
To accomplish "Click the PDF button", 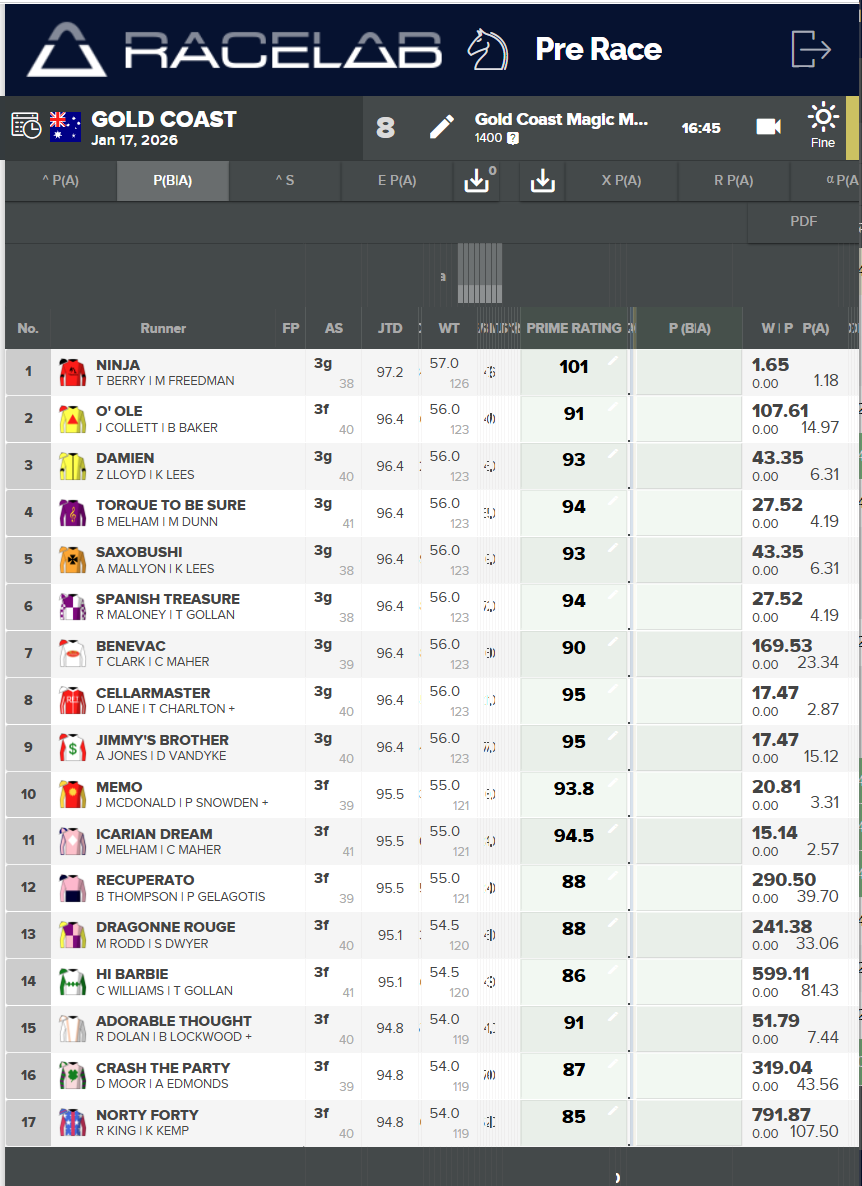I will pos(803,221).
